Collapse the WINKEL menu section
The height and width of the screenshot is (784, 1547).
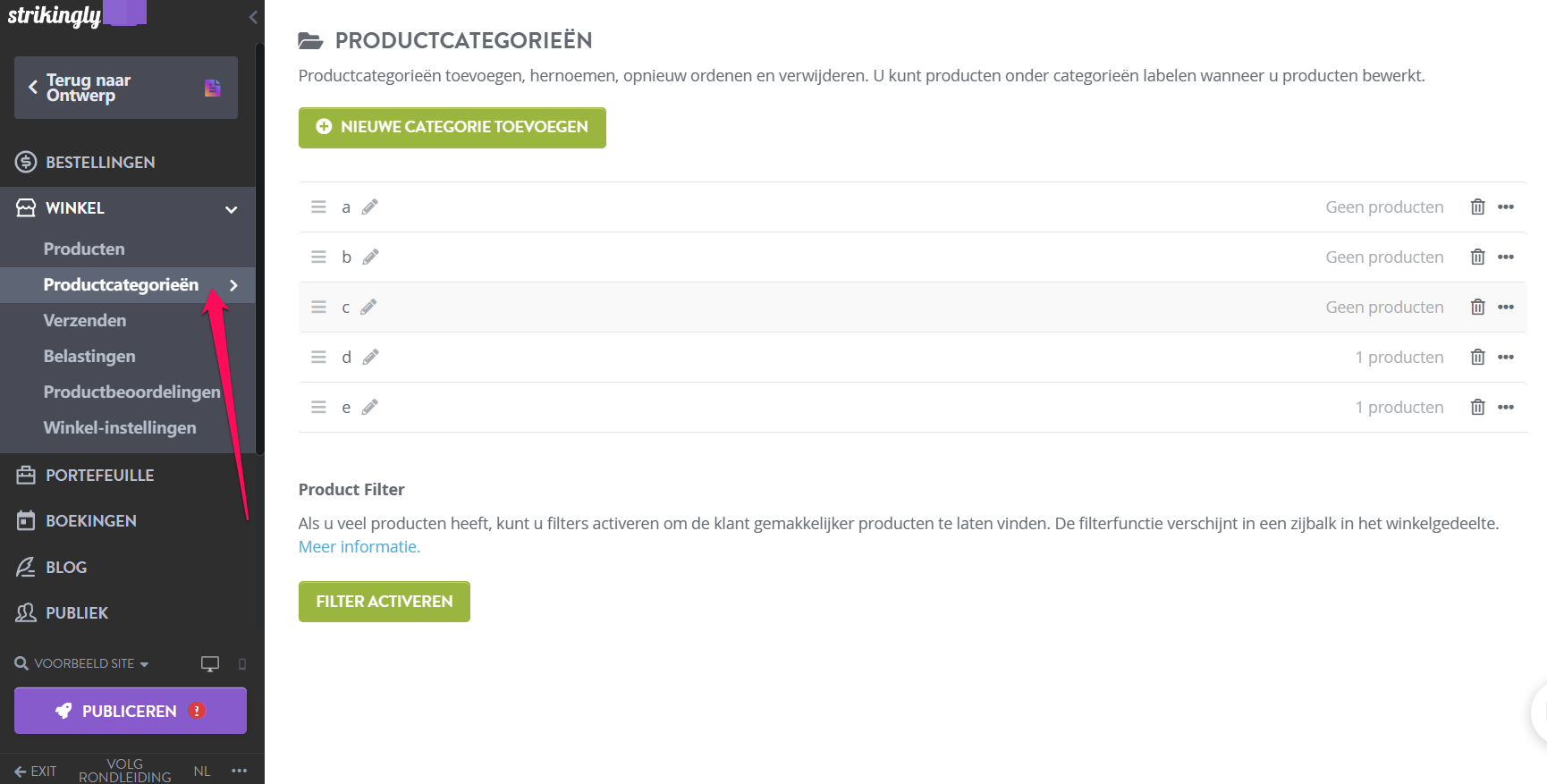click(231, 209)
